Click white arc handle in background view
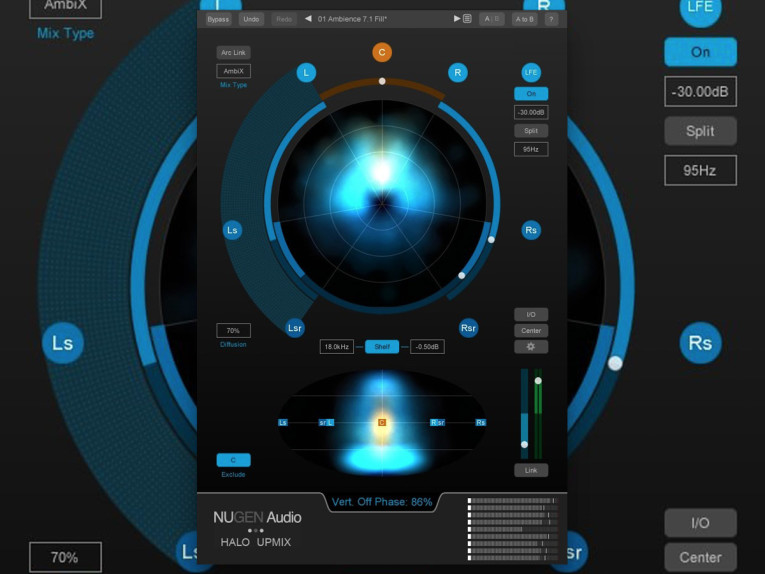 click(615, 363)
